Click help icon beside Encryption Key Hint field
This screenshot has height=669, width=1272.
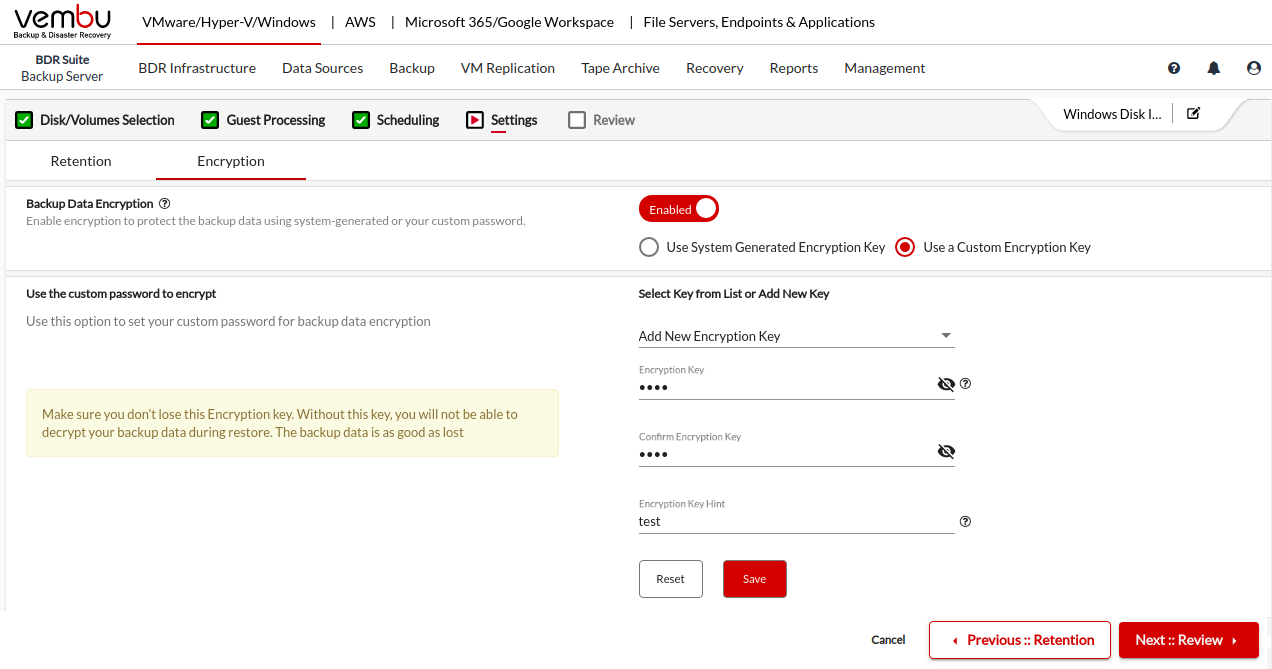[965, 521]
